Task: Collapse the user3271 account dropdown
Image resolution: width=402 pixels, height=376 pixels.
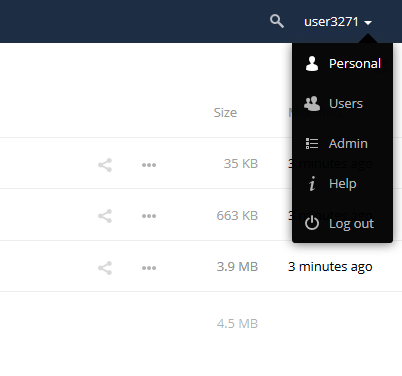Action: 338,22
